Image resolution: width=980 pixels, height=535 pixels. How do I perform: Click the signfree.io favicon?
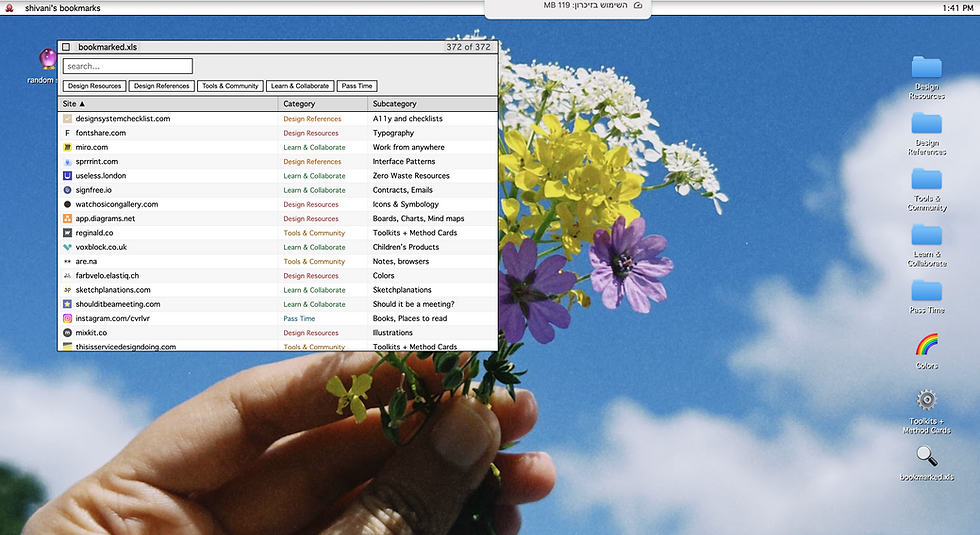pos(68,190)
